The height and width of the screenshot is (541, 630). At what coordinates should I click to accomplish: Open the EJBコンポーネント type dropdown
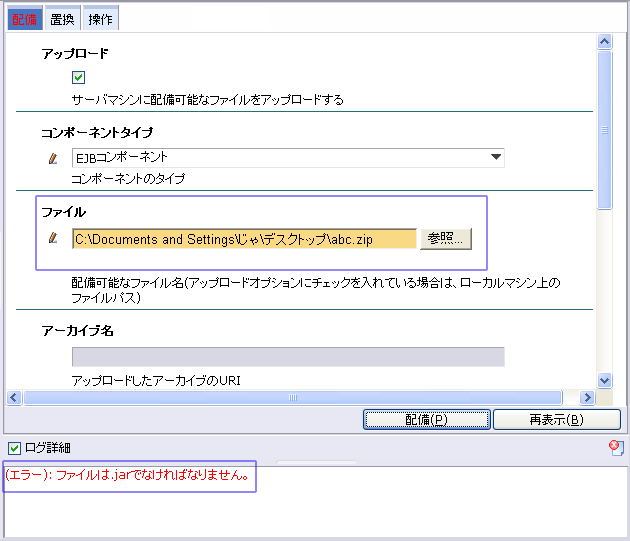tap(495, 157)
